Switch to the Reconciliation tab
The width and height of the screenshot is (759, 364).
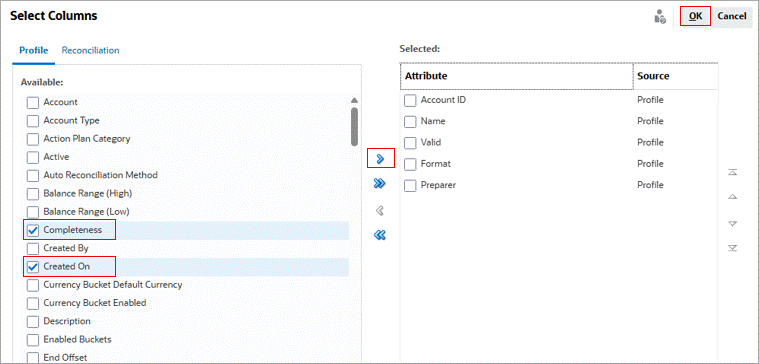[x=91, y=50]
